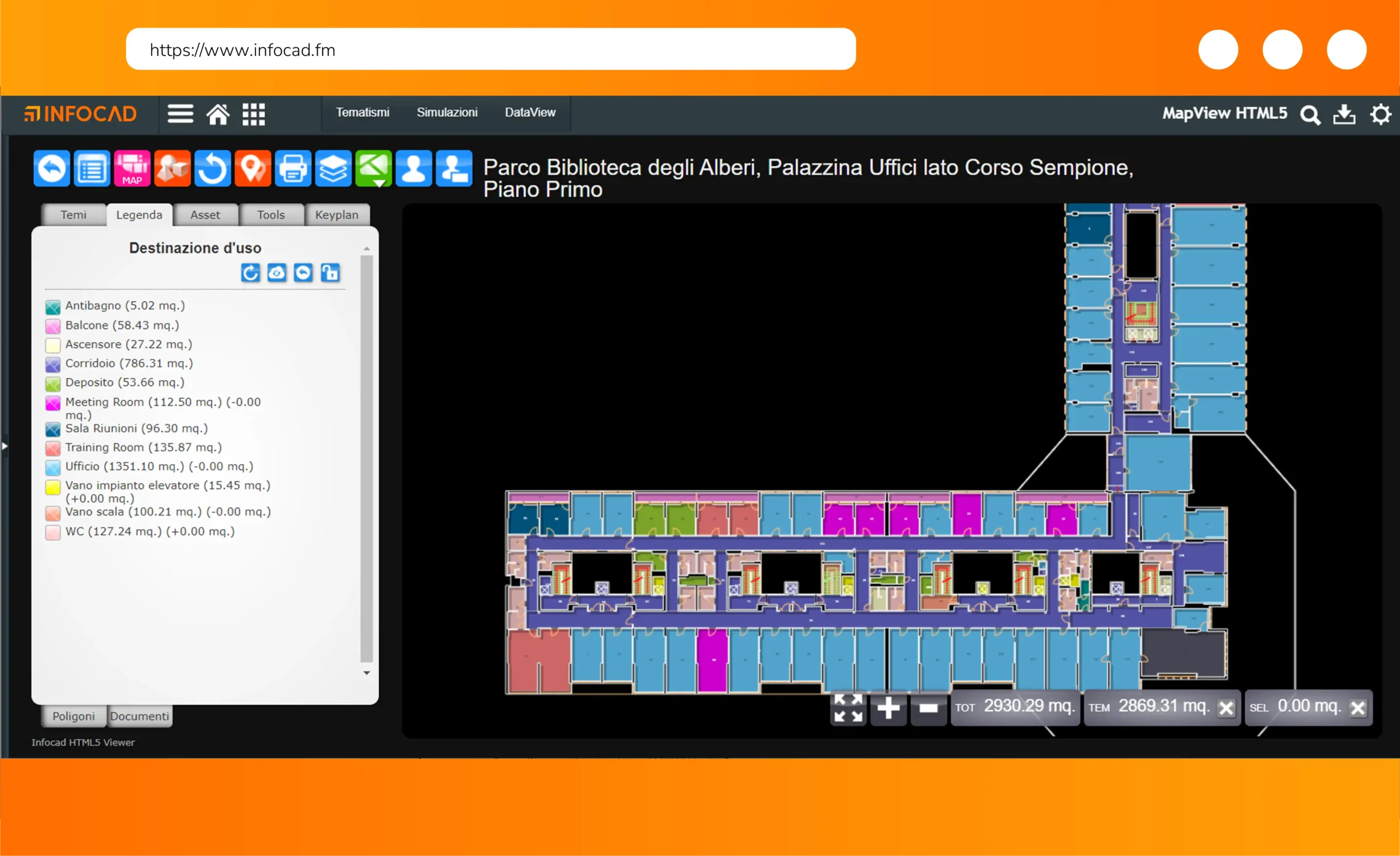This screenshot has height=856, width=1400.
Task: Click the legend scrollbar down arrow
Action: point(367,673)
